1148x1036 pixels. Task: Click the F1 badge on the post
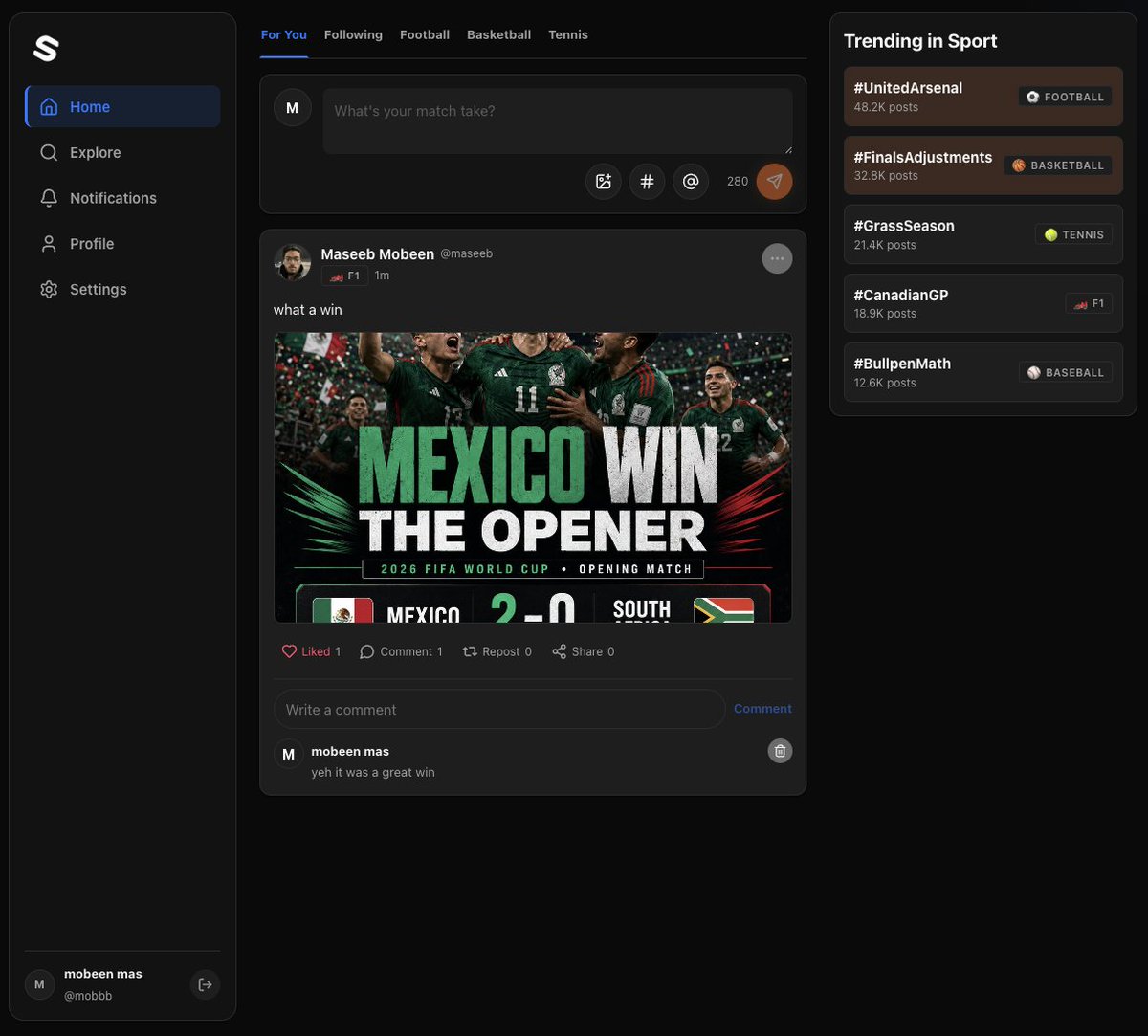coord(344,276)
